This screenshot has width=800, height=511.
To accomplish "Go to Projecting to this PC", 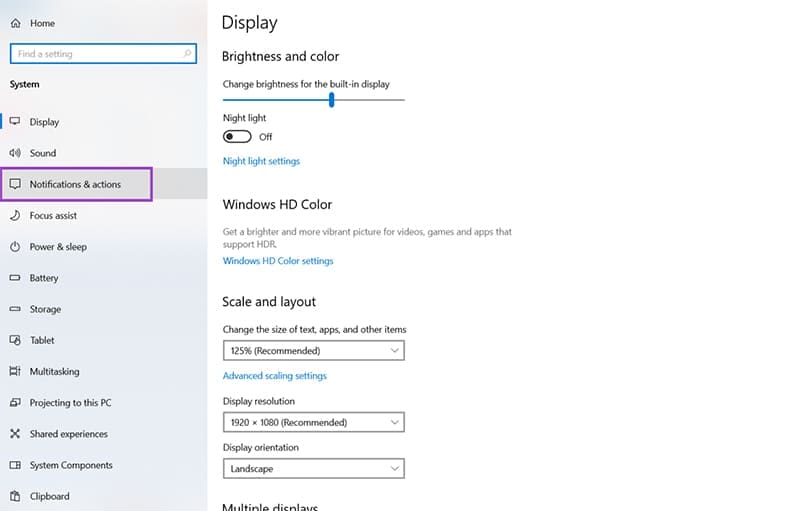I will [70, 403].
